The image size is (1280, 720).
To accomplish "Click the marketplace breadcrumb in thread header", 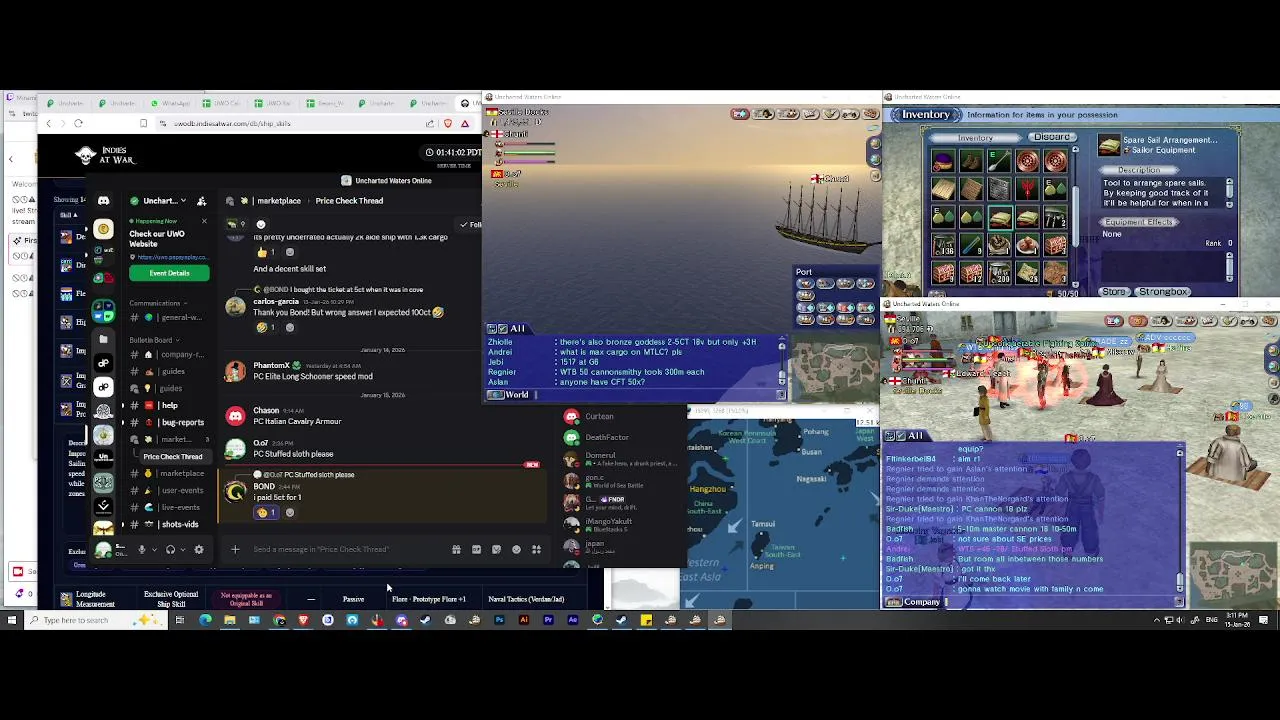I will (279, 201).
